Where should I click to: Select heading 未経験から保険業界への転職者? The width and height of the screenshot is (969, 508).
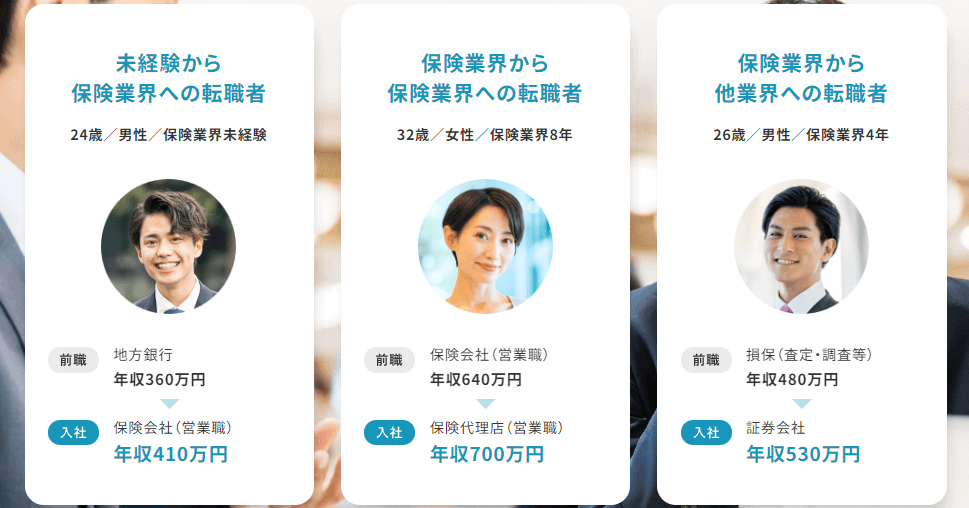tap(168, 78)
